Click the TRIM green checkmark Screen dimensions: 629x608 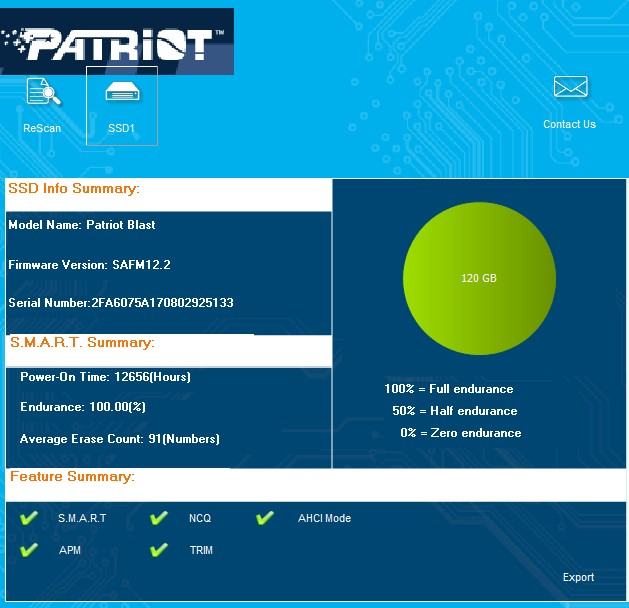(159, 549)
